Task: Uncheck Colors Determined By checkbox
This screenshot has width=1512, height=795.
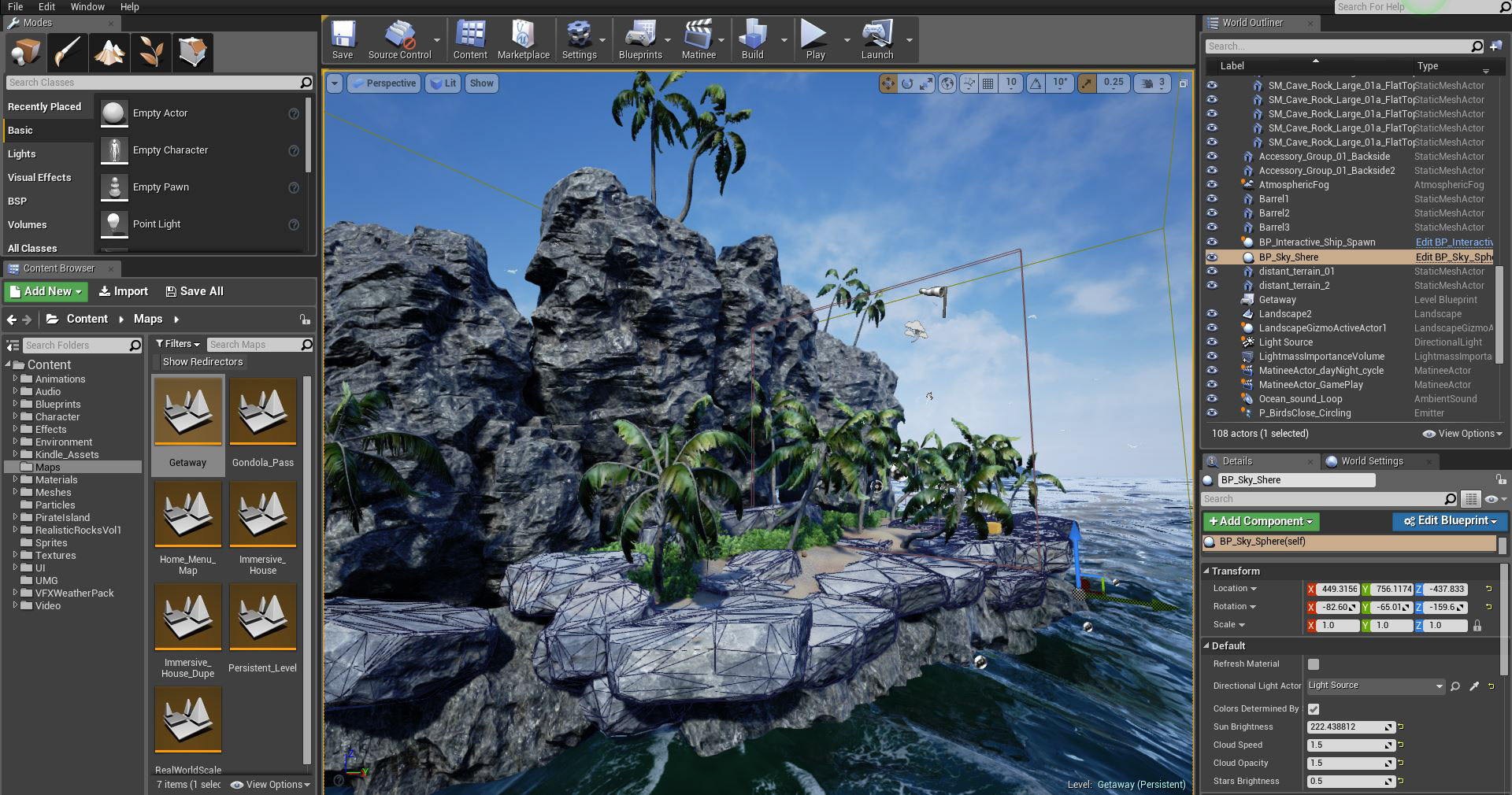Action: point(1314,709)
